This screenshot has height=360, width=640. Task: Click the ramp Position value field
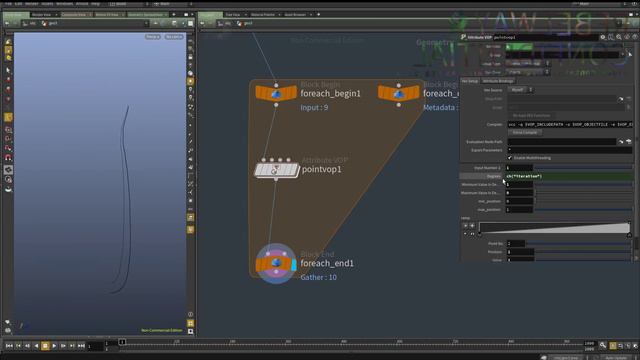pos(520,252)
